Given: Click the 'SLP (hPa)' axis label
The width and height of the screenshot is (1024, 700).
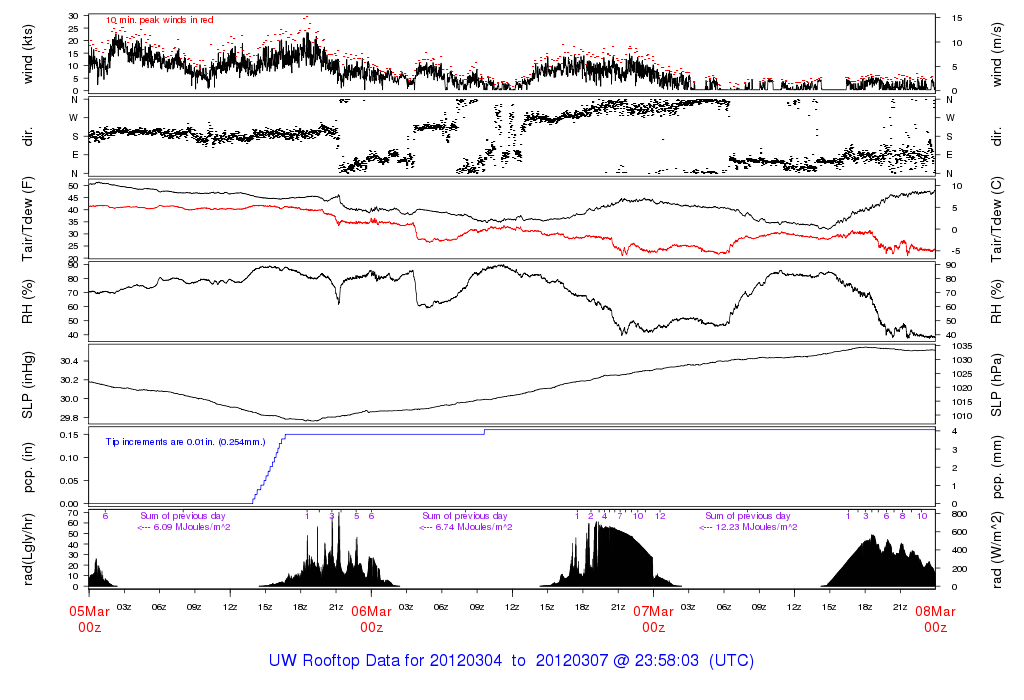Looking at the screenshot, I should [997, 385].
